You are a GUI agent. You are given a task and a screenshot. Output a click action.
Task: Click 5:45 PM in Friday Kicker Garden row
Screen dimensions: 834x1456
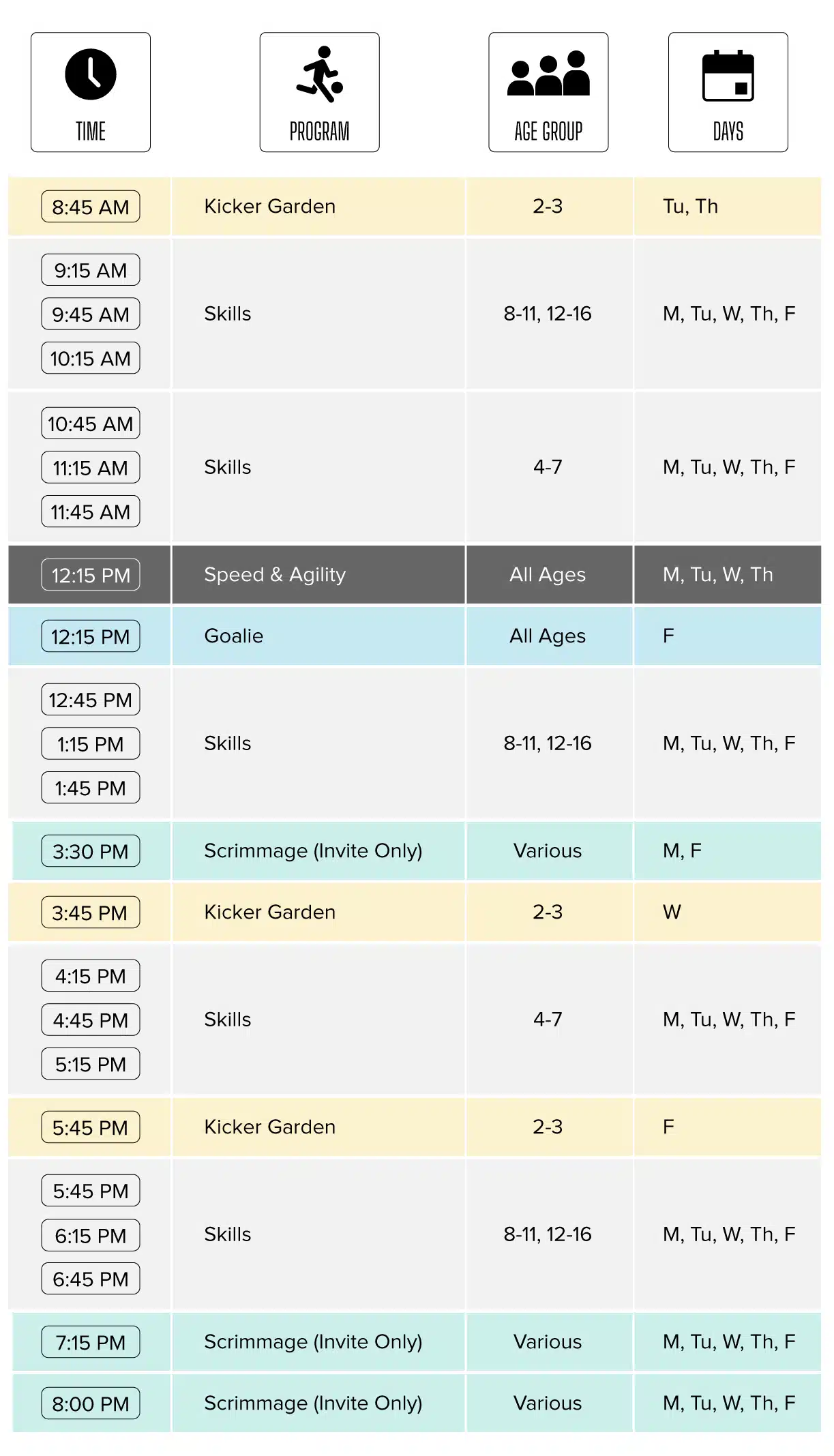pyautogui.click(x=91, y=1127)
